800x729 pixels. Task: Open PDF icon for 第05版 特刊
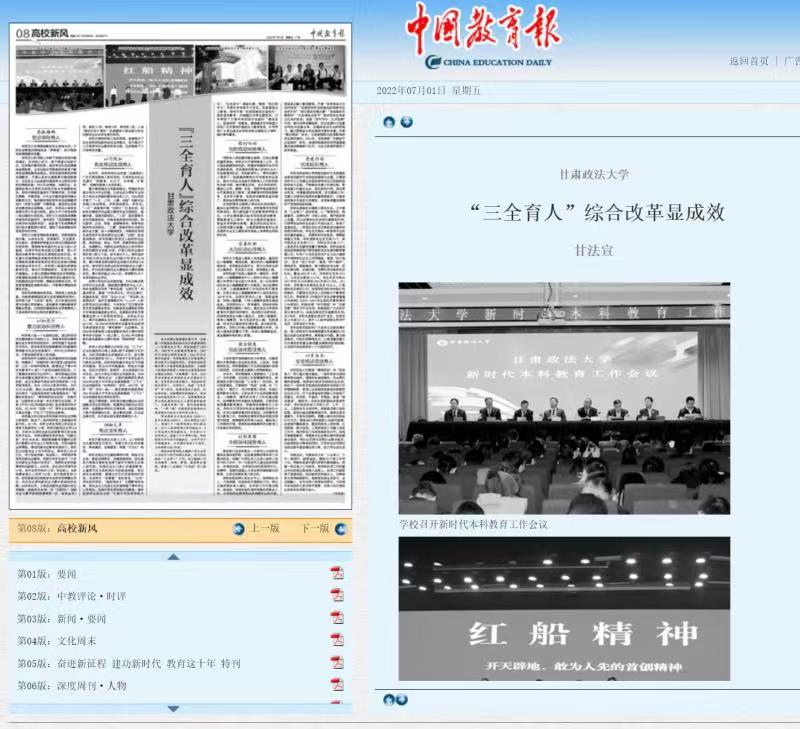[337, 662]
